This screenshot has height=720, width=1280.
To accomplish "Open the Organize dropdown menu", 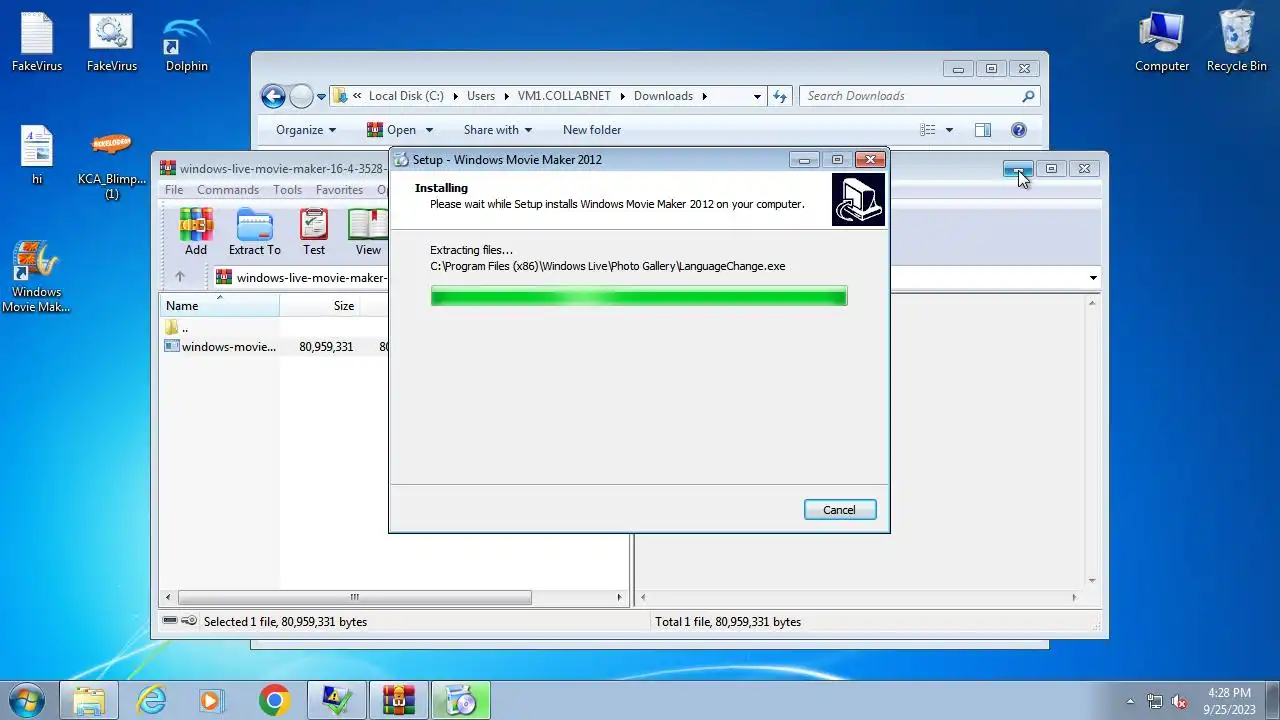I will pos(306,130).
